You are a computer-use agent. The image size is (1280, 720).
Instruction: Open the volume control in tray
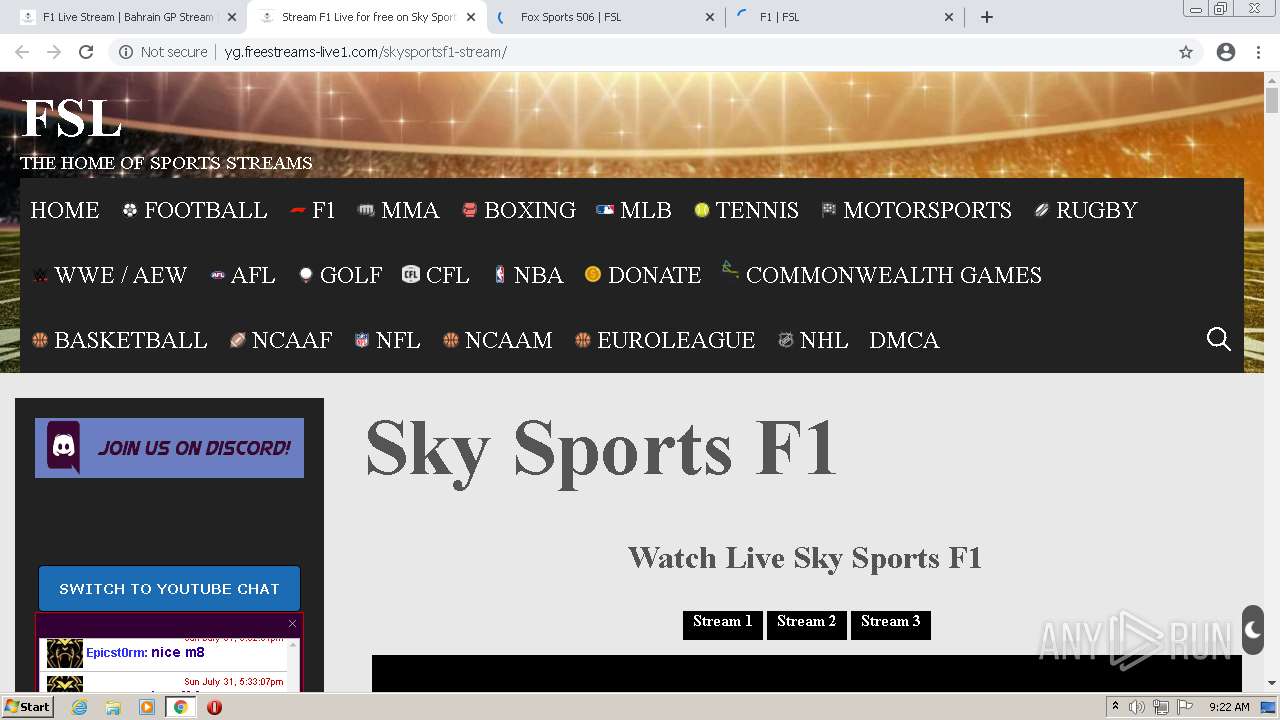tap(1137, 707)
